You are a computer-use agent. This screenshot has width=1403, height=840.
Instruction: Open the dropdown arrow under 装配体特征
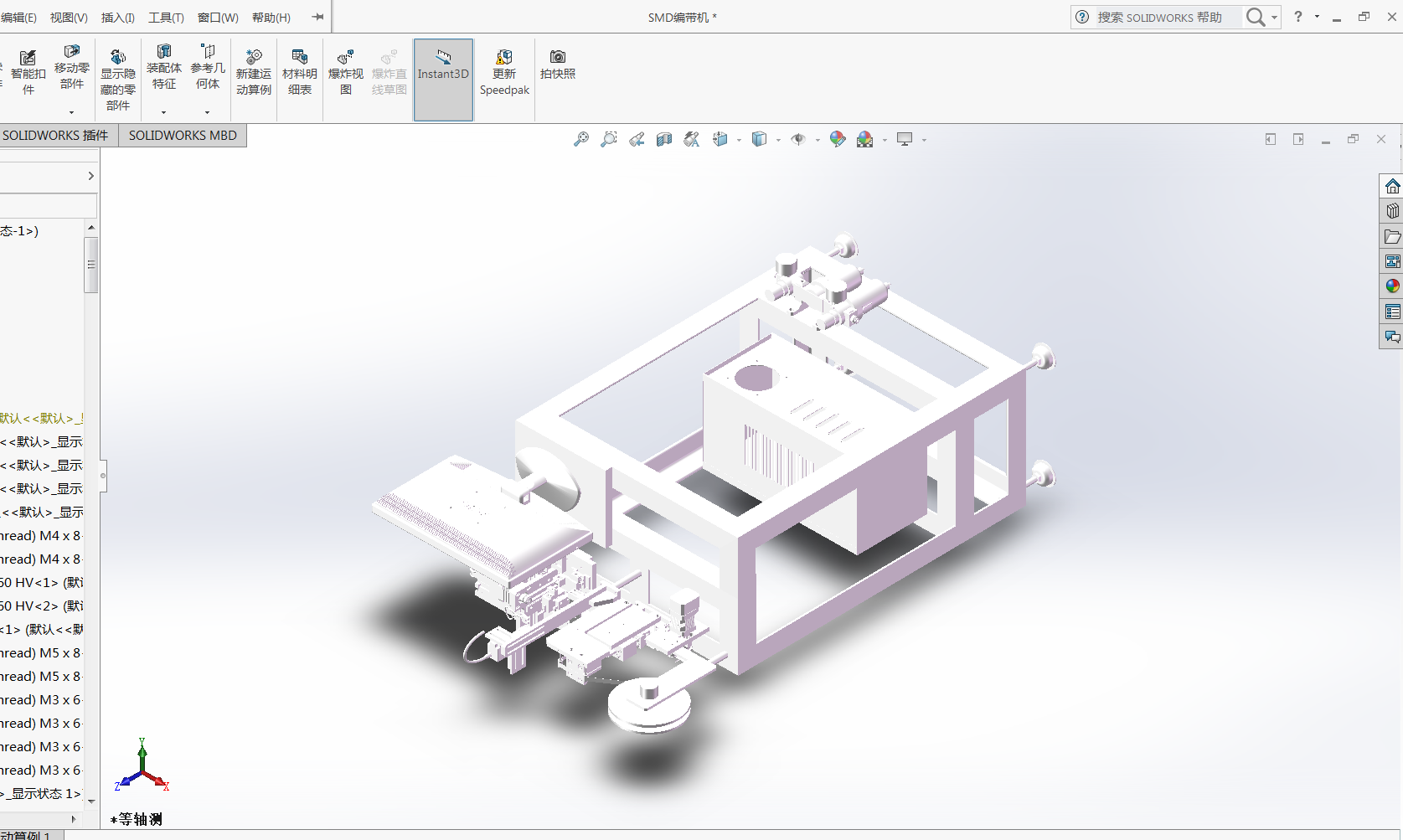[x=164, y=112]
